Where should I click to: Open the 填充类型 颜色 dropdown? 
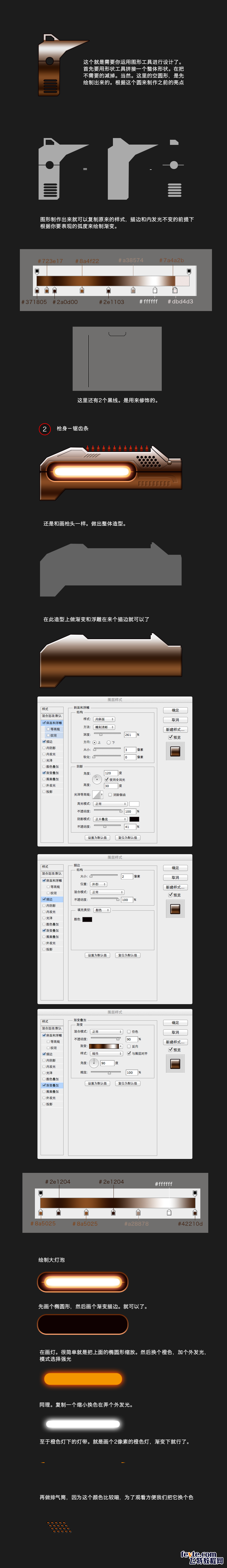point(102,910)
